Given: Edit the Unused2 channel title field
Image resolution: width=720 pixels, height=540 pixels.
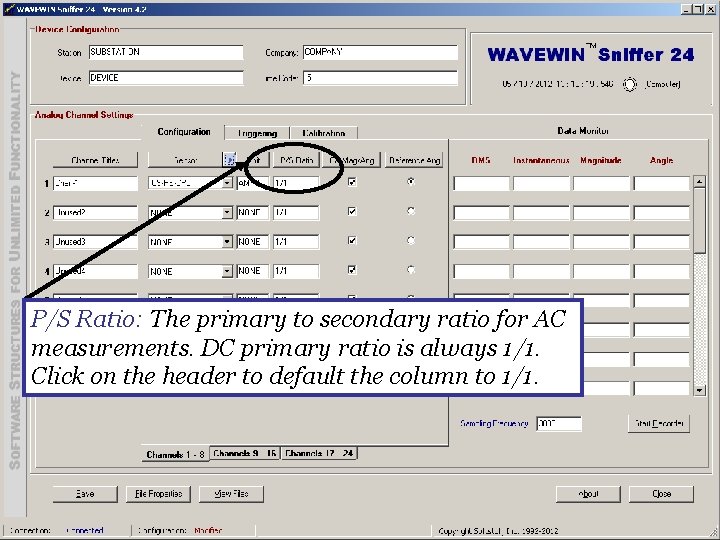Looking at the screenshot, I should 95,213.
